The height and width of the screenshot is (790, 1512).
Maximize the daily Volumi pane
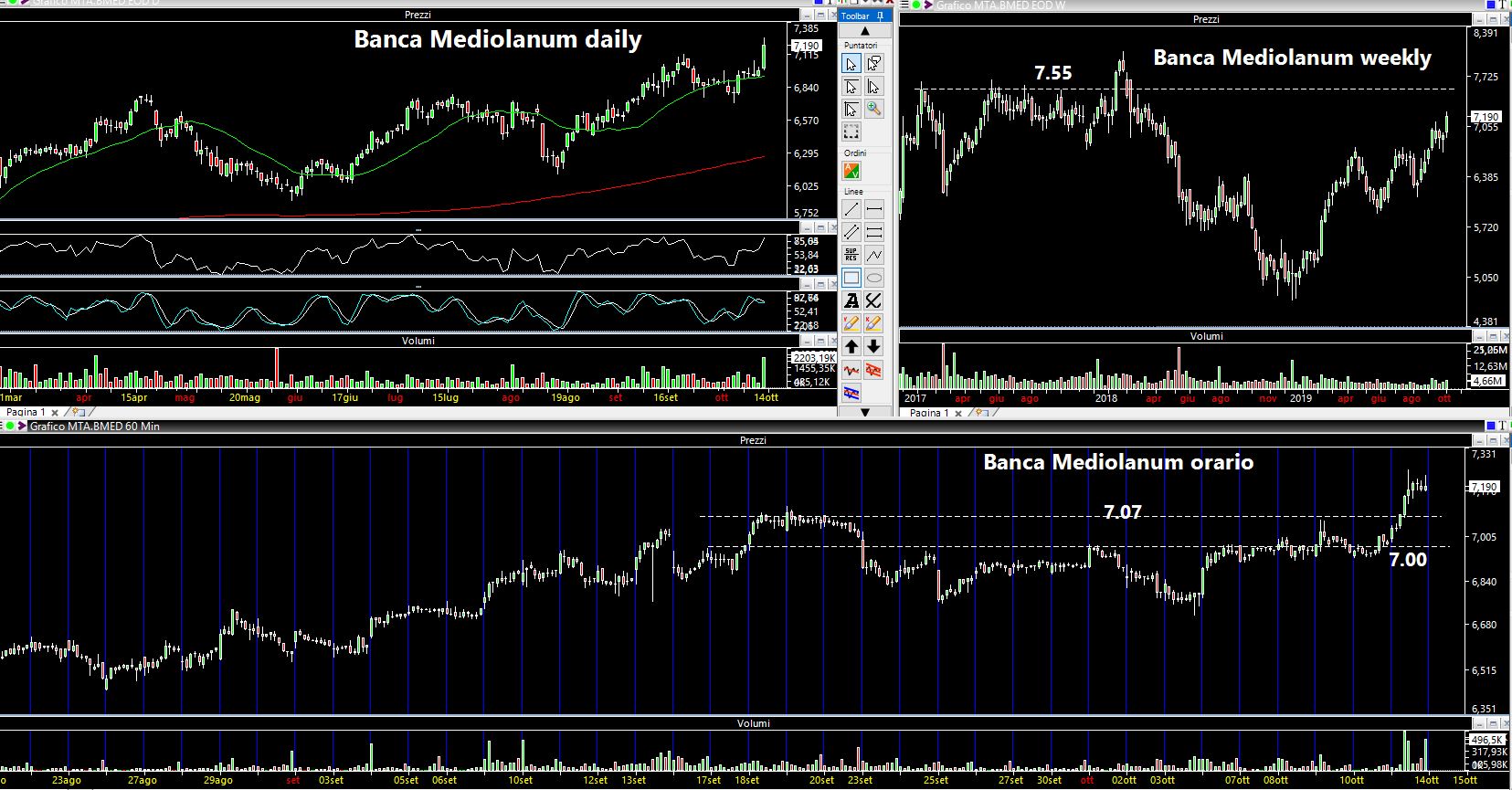click(x=820, y=342)
